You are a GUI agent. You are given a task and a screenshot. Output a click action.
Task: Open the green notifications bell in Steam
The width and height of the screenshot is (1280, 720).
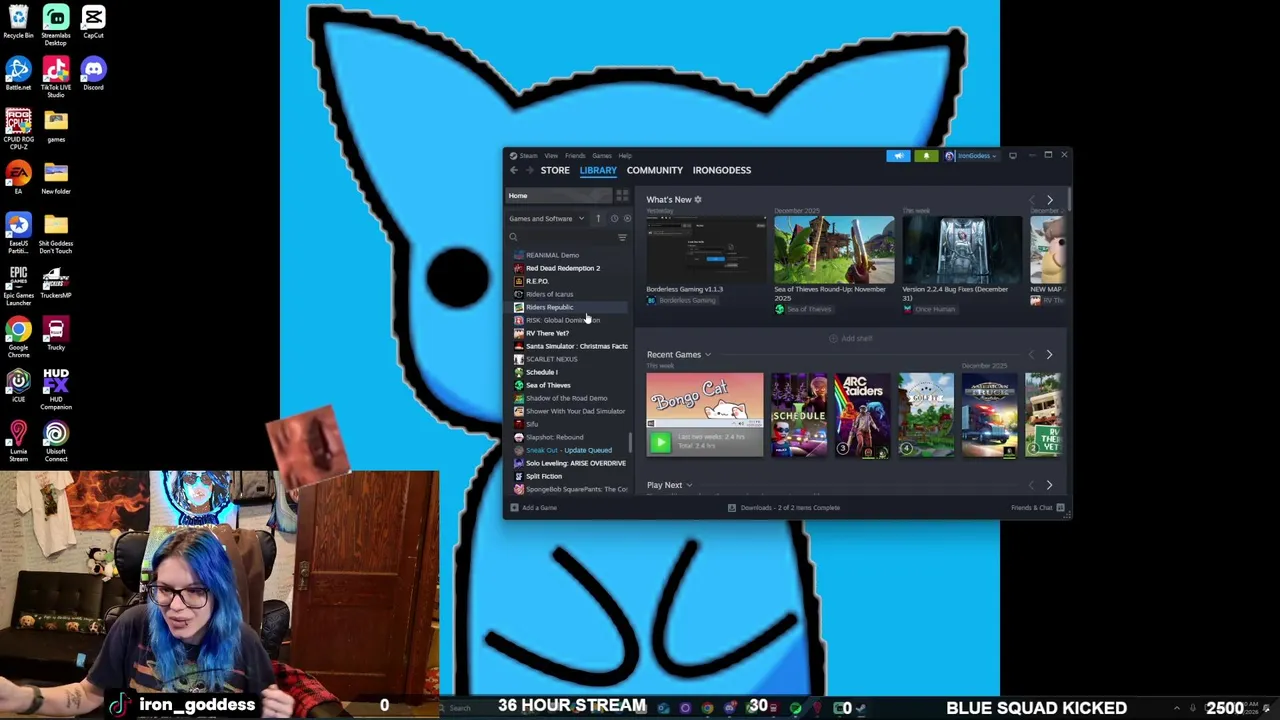926,155
